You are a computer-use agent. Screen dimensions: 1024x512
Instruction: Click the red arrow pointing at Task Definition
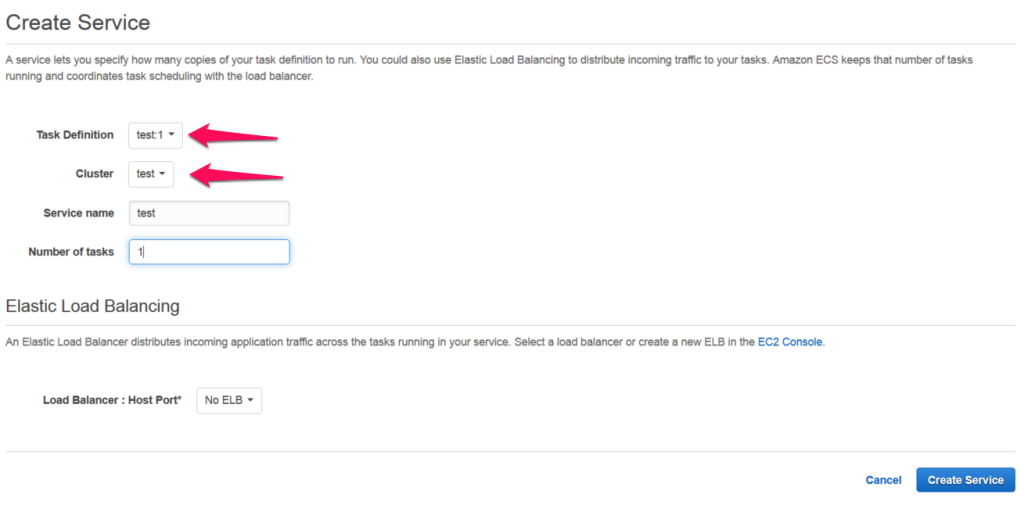pyautogui.click(x=234, y=135)
